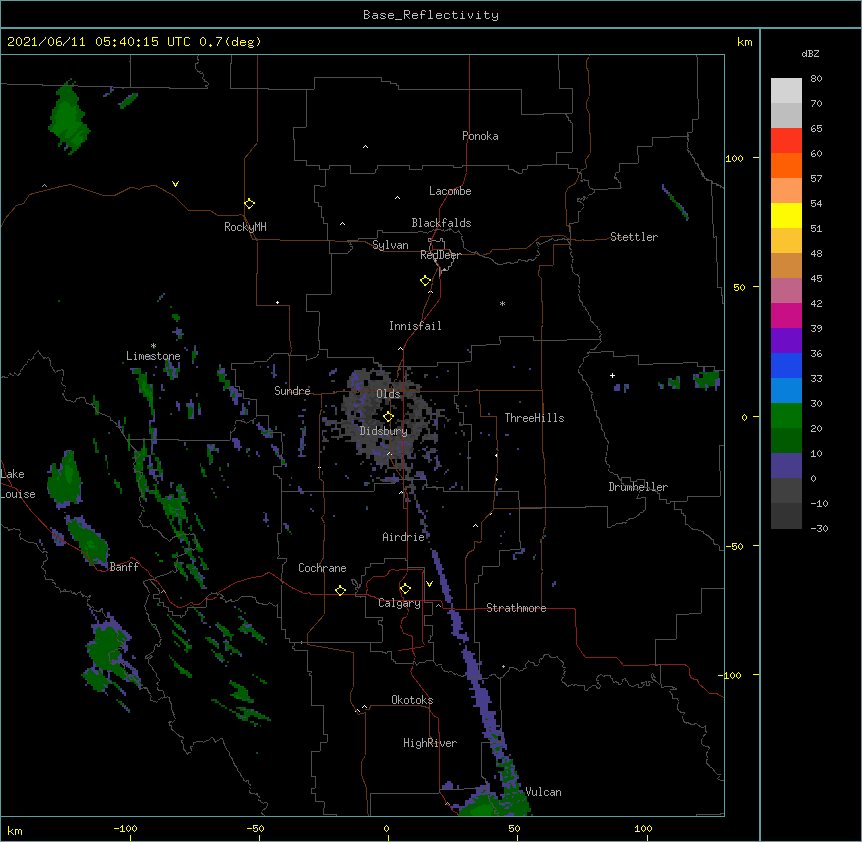Click the ThreeHills label
Screen dimensions: 862x842
534,418
